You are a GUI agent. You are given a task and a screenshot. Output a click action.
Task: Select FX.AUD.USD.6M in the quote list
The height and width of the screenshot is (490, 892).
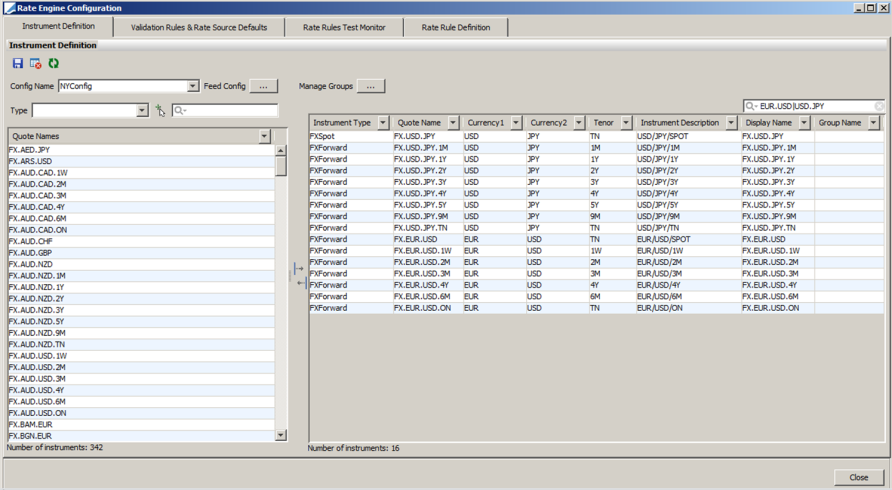pyautogui.click(x=141, y=401)
